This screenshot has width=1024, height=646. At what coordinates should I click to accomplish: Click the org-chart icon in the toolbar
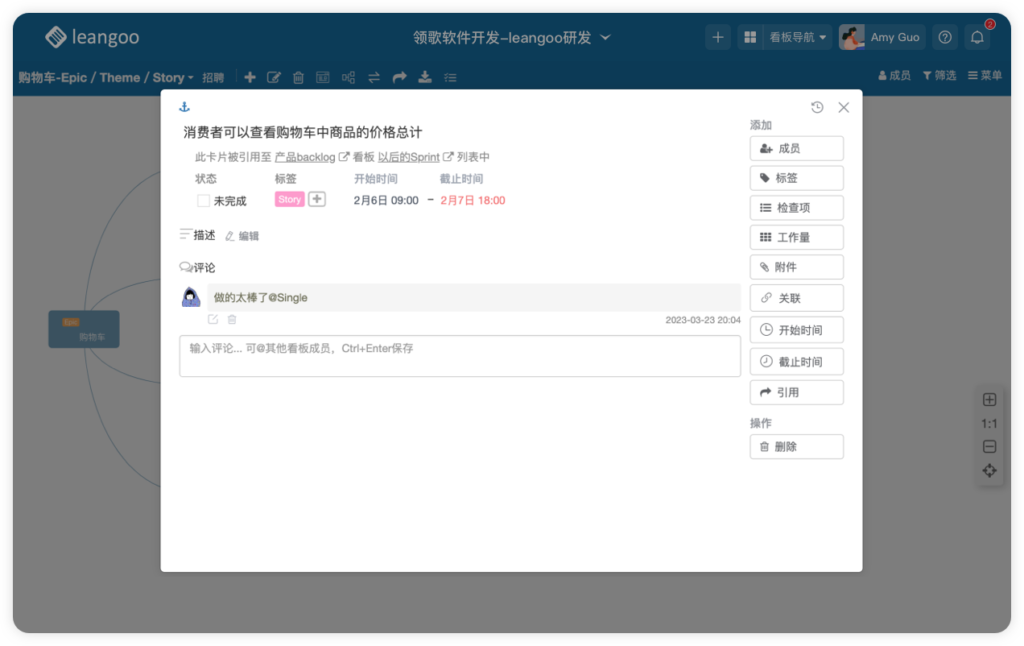(x=348, y=77)
